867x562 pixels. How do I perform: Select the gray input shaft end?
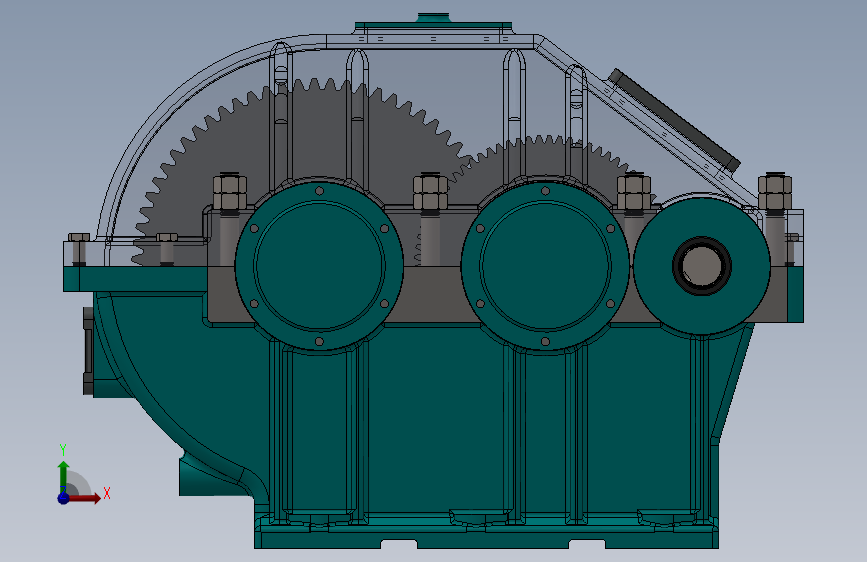pos(701,266)
